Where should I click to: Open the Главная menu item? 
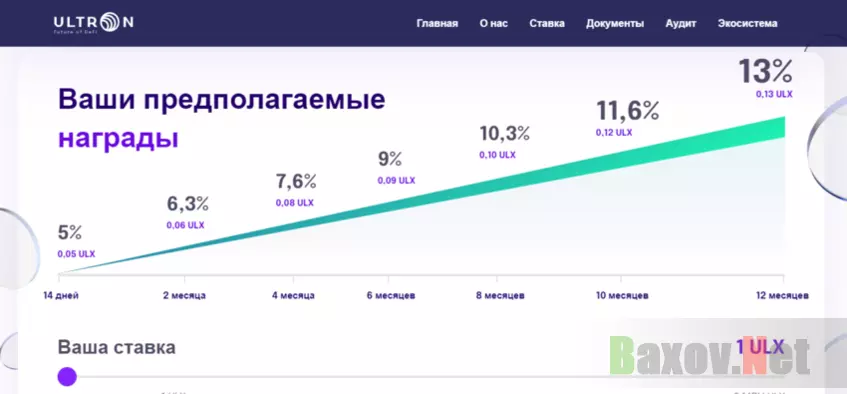pos(437,24)
